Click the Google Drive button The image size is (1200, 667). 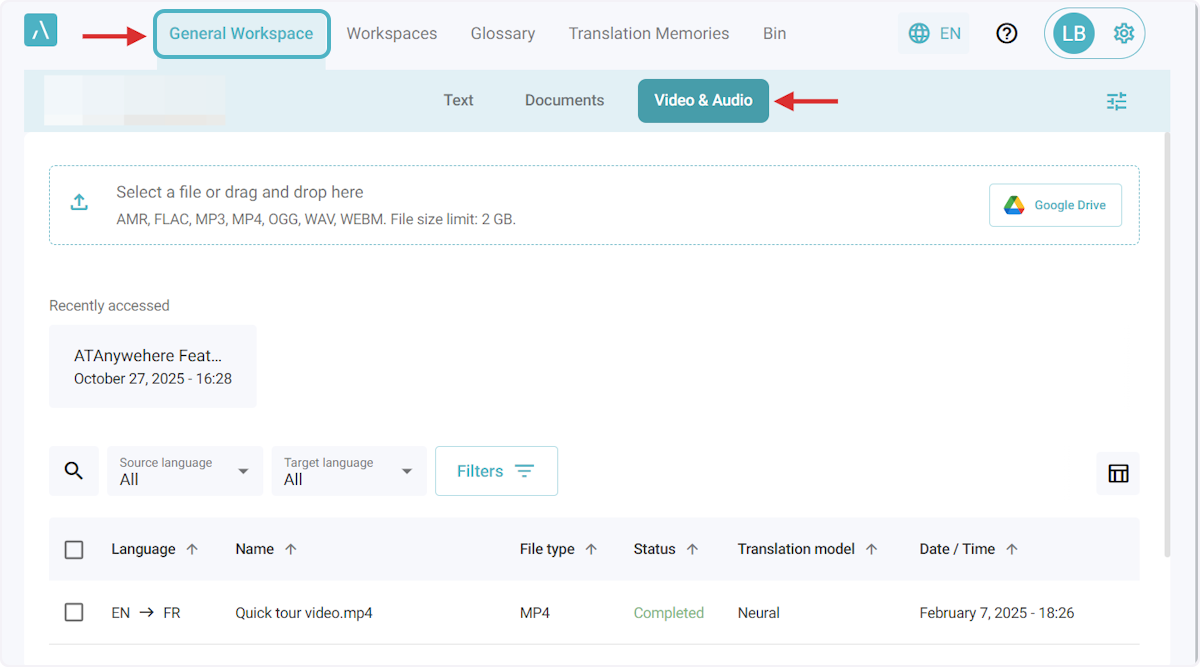(x=1055, y=205)
